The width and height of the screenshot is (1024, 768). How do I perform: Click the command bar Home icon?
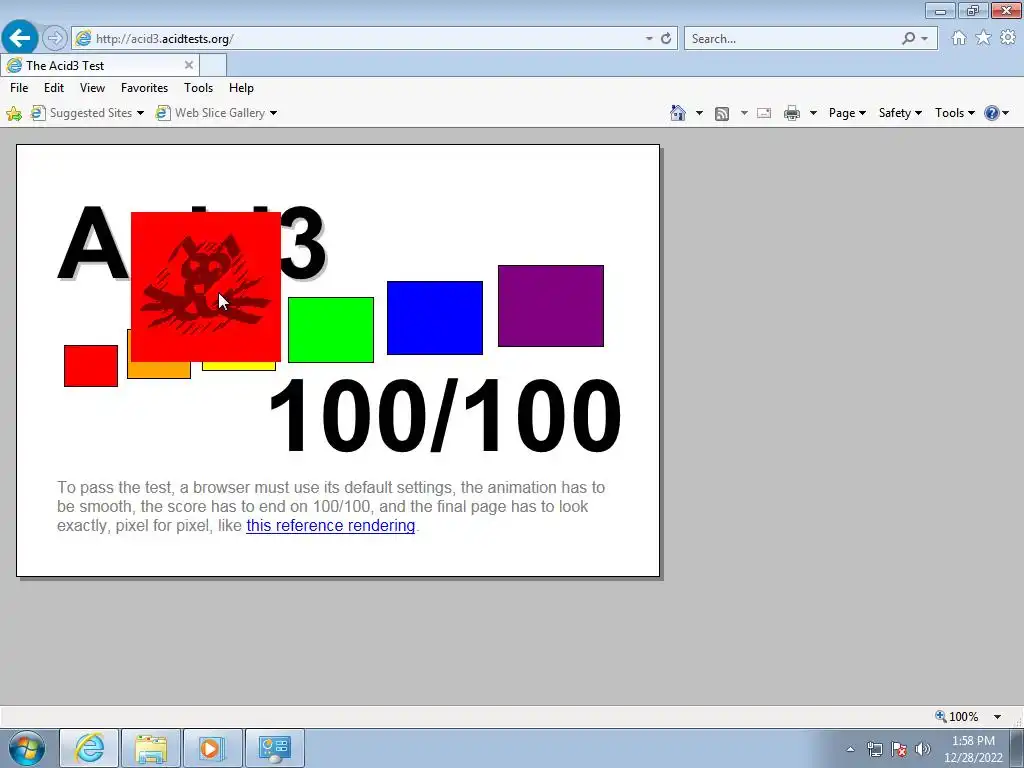678,113
